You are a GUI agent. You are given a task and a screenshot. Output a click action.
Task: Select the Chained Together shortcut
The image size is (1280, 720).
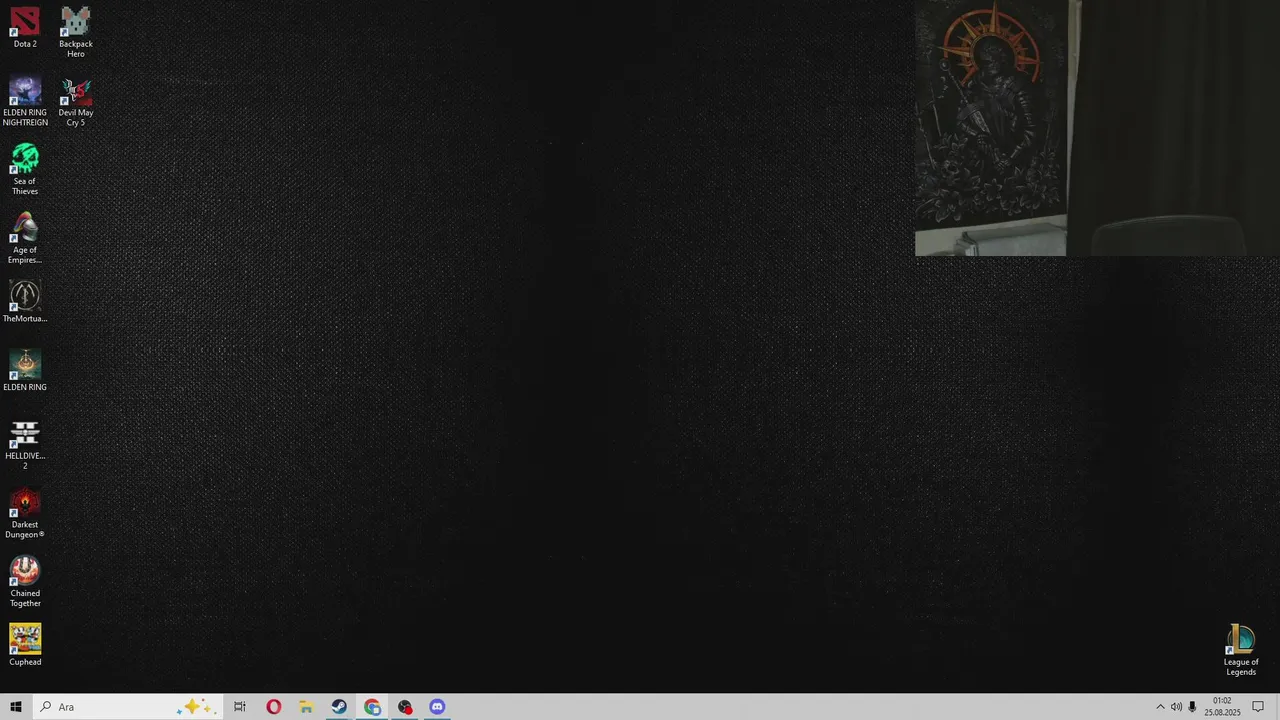(x=25, y=583)
